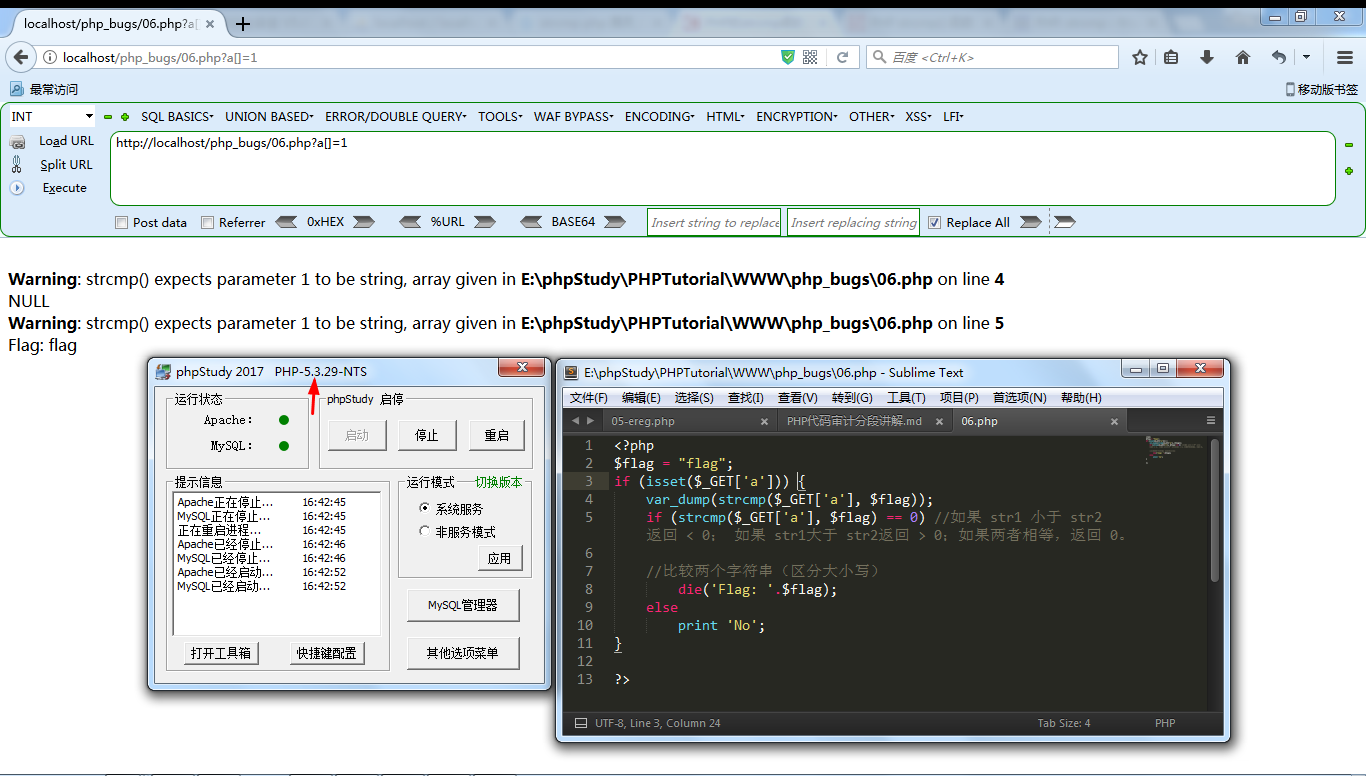This screenshot has width=1366, height=776.
Task: Click Tab Size: 4 in Sublime status bar
Action: point(1064,723)
